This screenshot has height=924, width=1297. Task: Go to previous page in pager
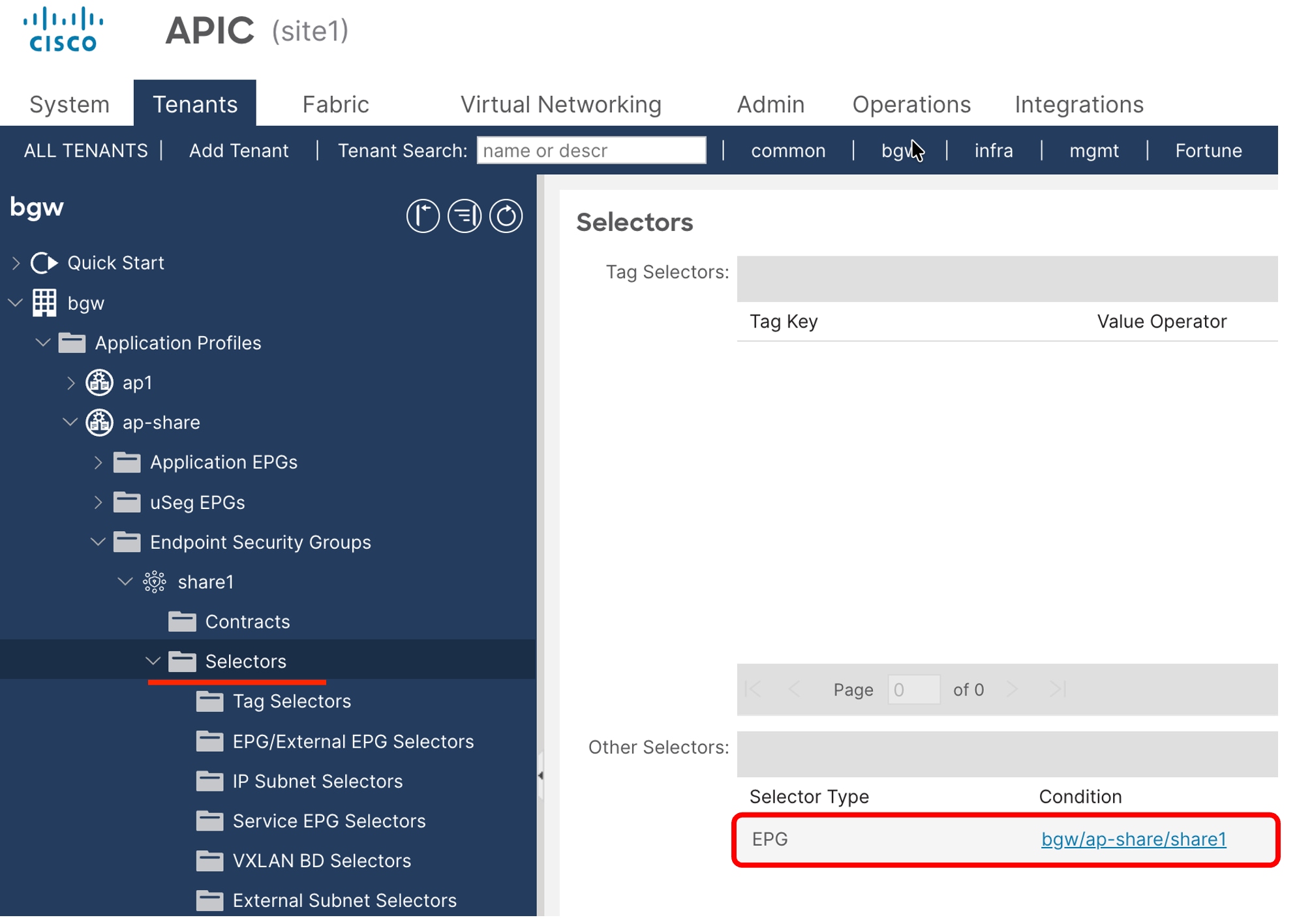[x=794, y=689]
